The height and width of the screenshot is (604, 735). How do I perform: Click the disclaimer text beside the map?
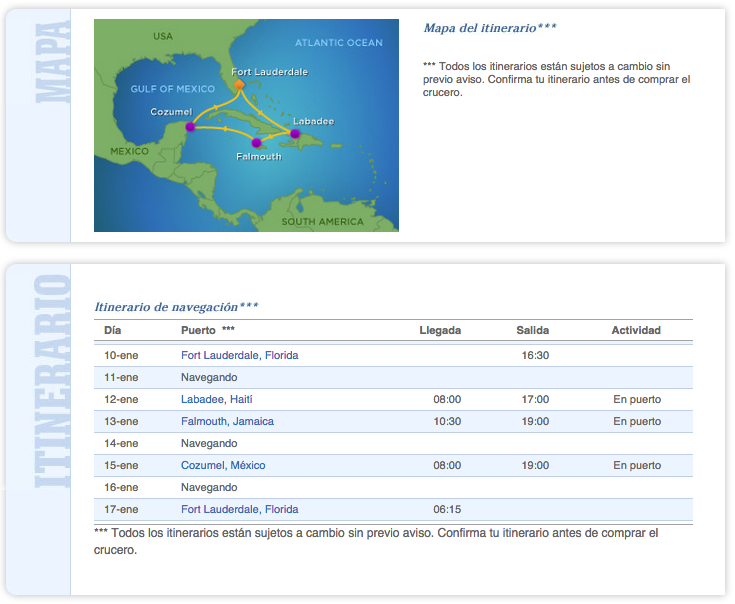[556, 79]
